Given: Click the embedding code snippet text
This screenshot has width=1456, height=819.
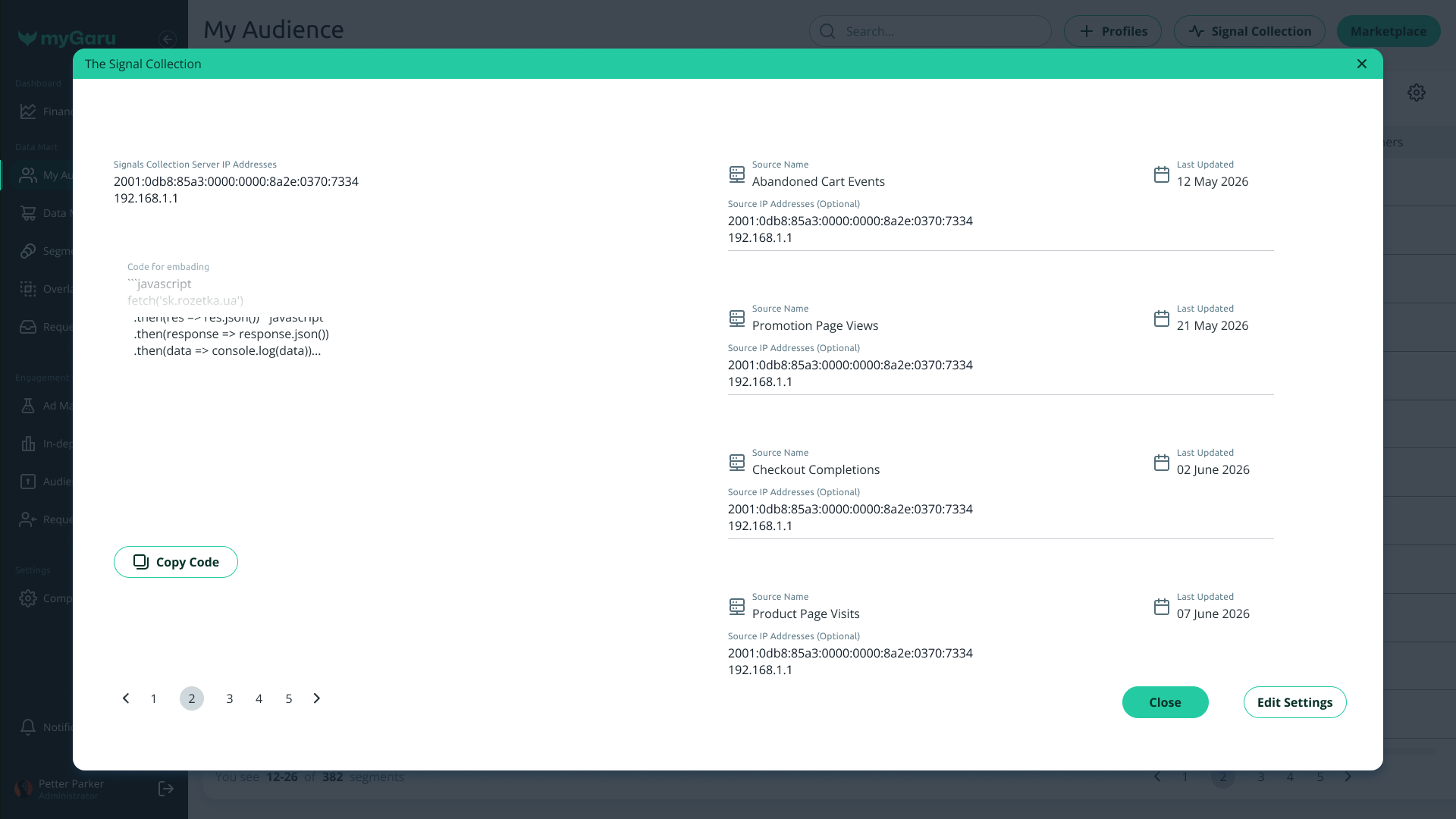Looking at the screenshot, I should tap(227, 317).
